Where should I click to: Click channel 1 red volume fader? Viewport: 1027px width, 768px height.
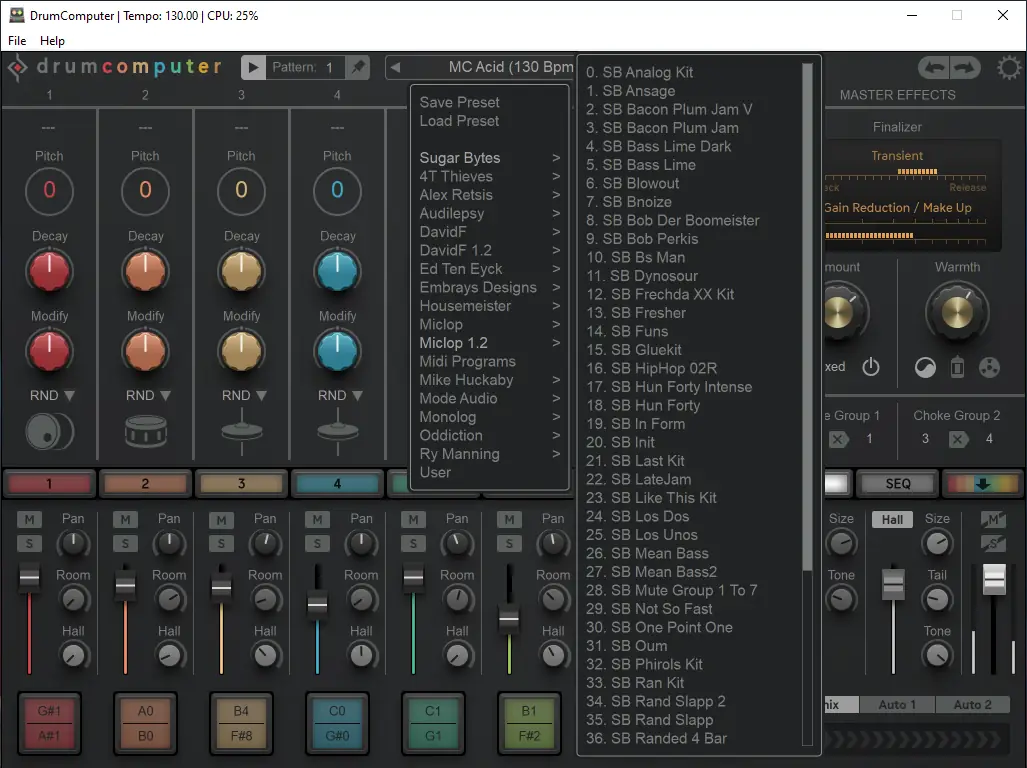(29, 577)
